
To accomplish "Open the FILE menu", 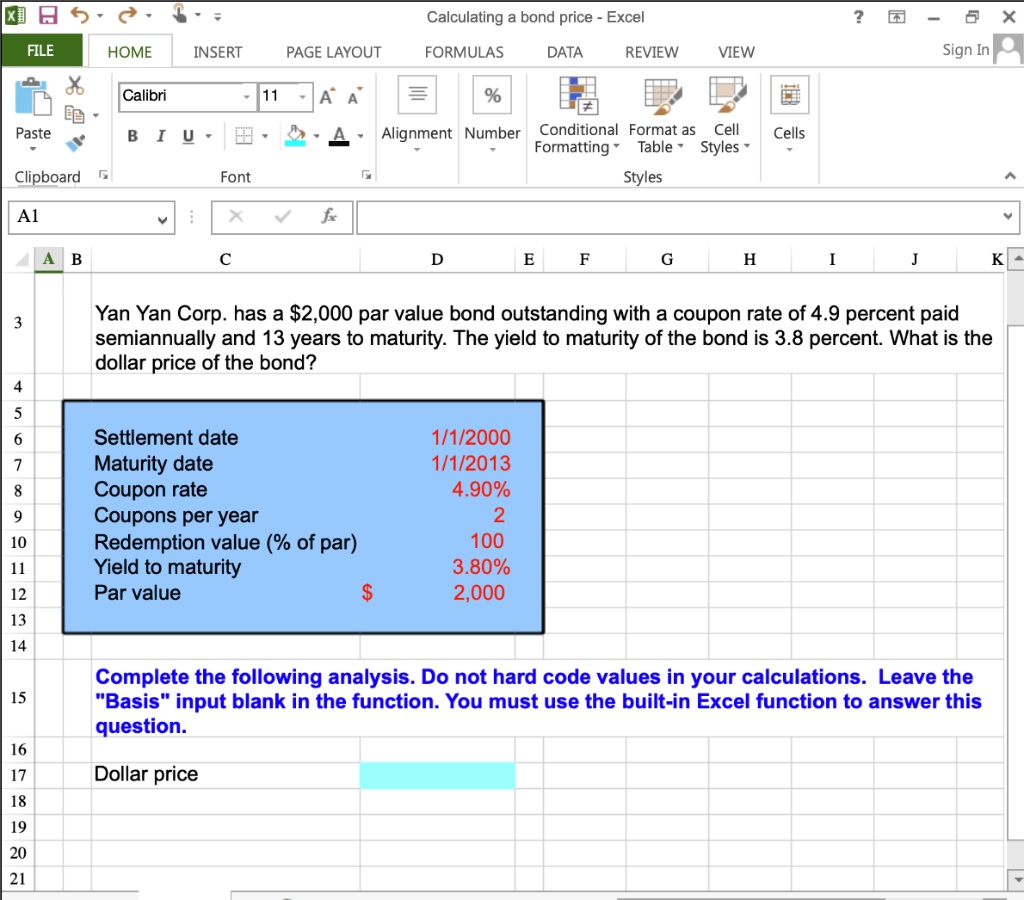I will pyautogui.click(x=42, y=51).
